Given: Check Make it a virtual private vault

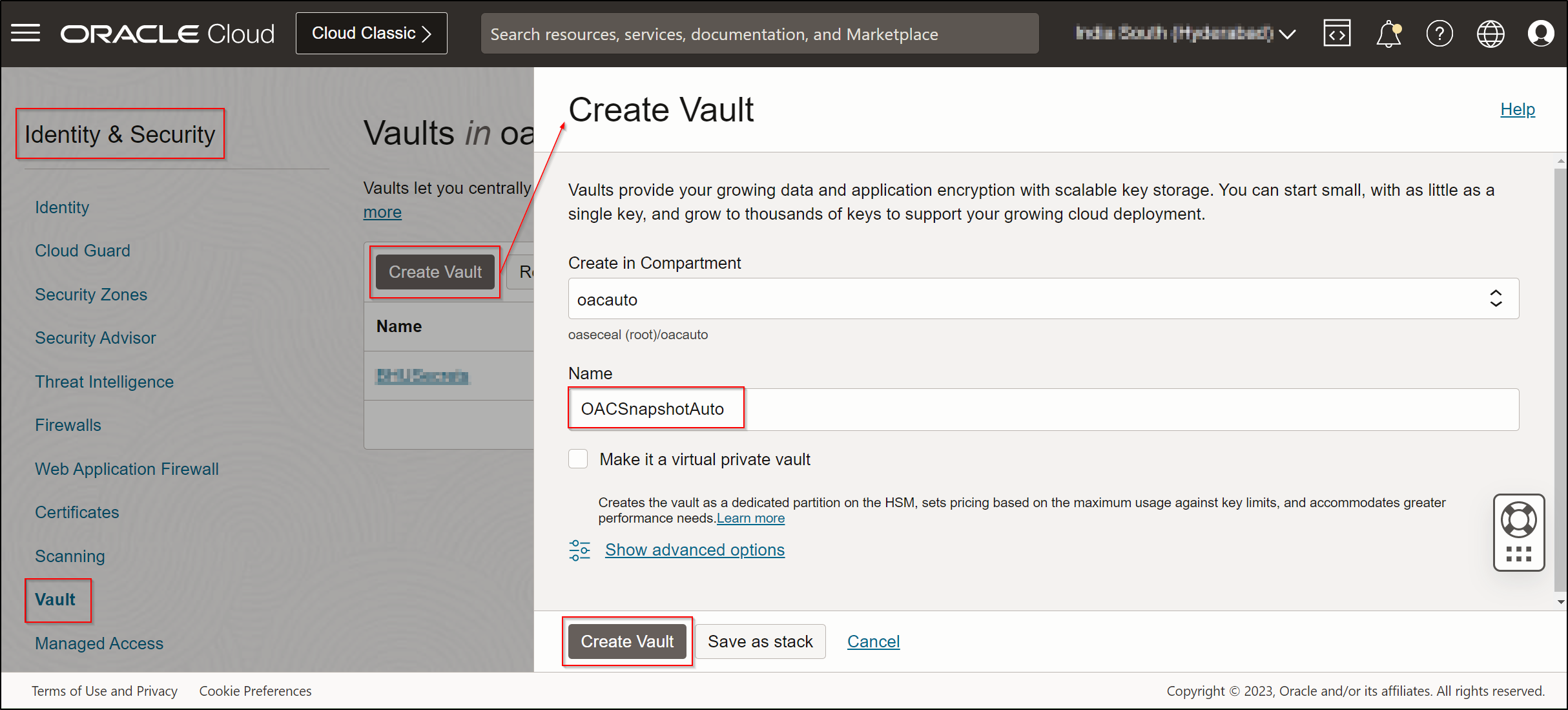Looking at the screenshot, I should (578, 459).
